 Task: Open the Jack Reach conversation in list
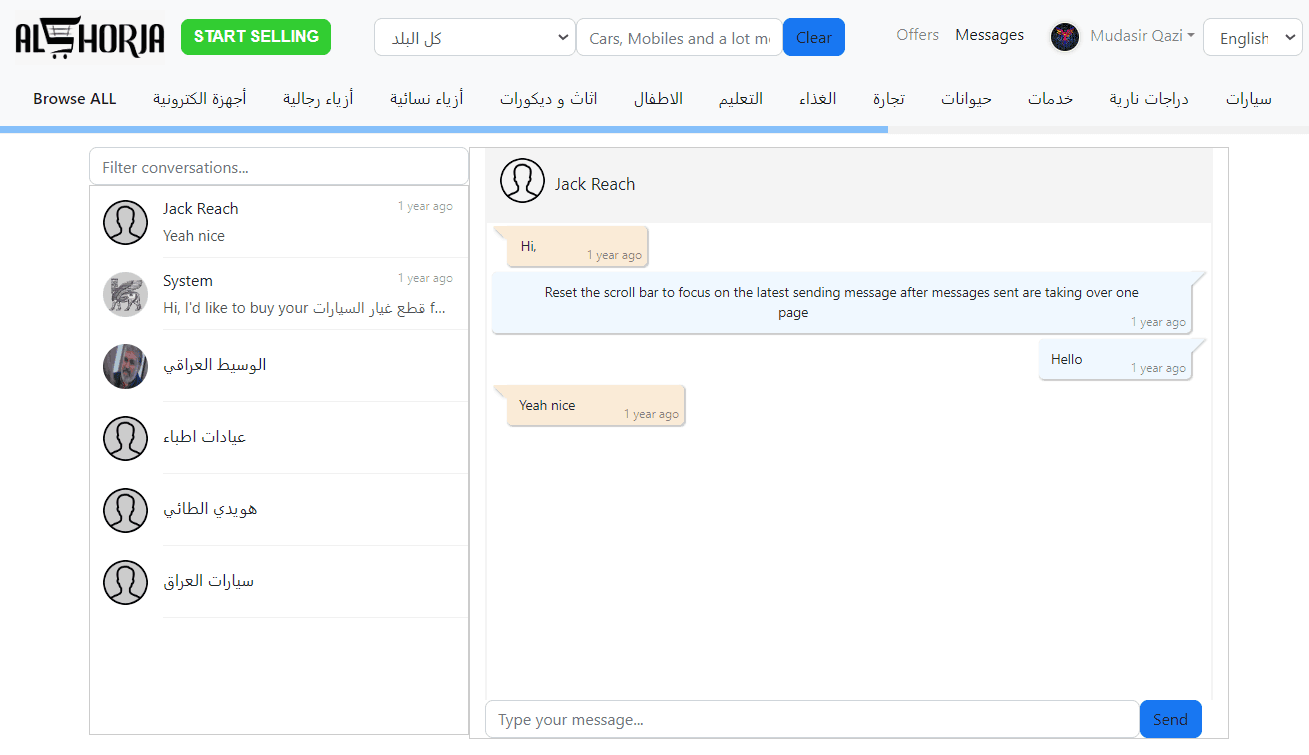(x=280, y=222)
